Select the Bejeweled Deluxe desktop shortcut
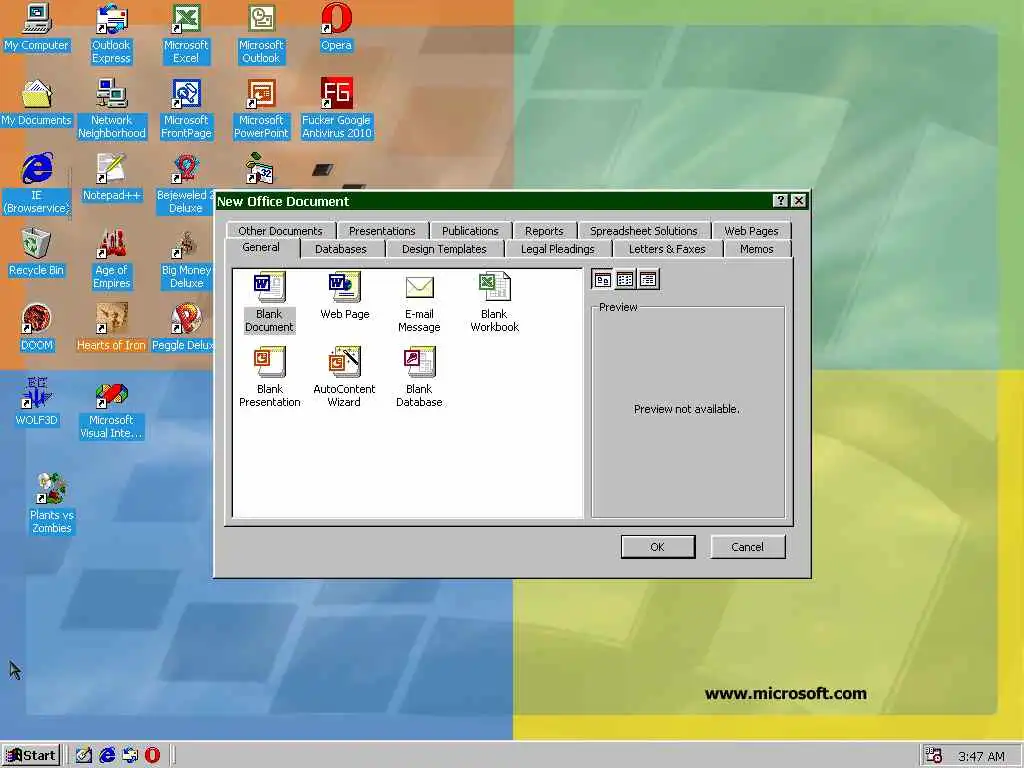The image size is (1024, 768). point(185,184)
